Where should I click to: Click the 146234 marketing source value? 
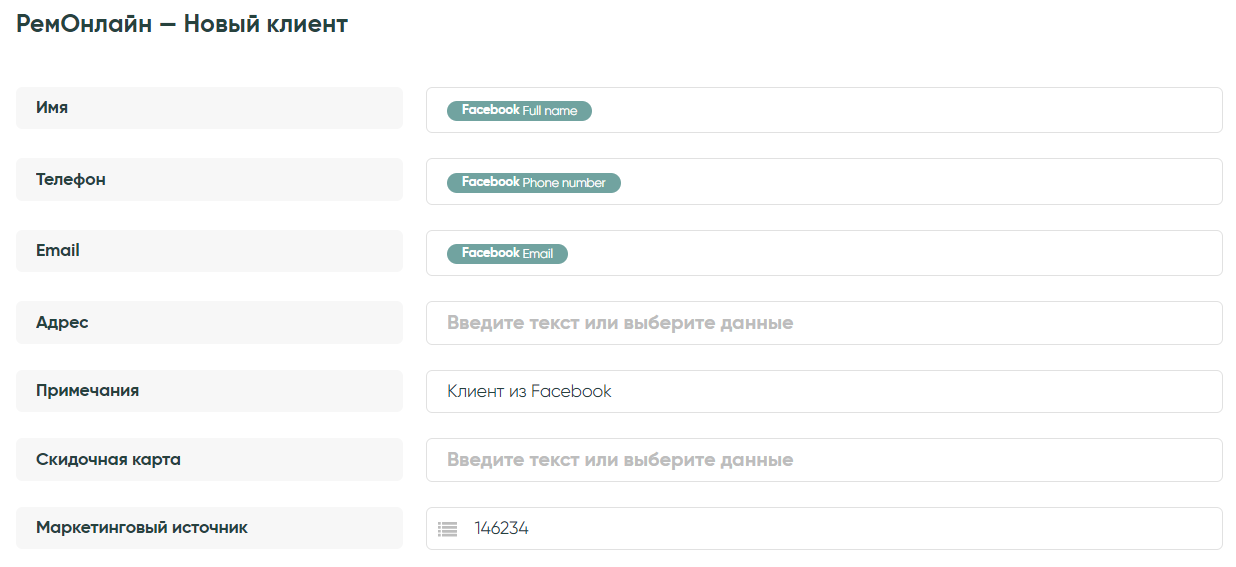pos(501,529)
